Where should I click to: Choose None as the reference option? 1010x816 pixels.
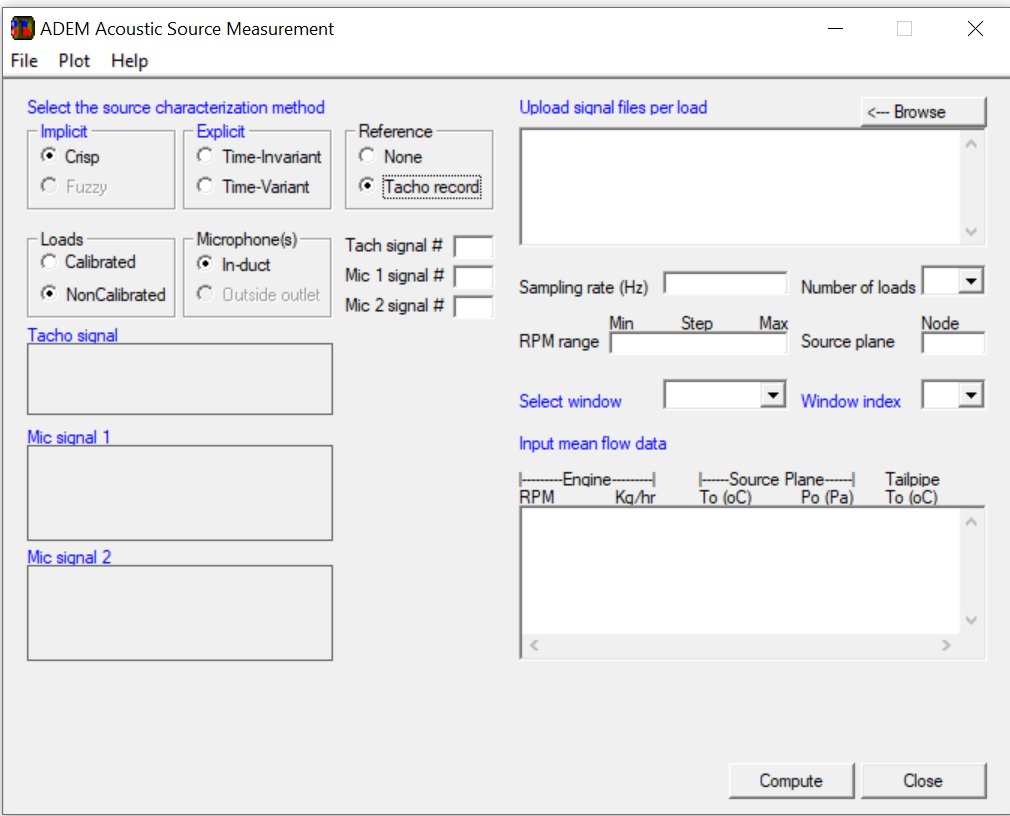pos(367,157)
